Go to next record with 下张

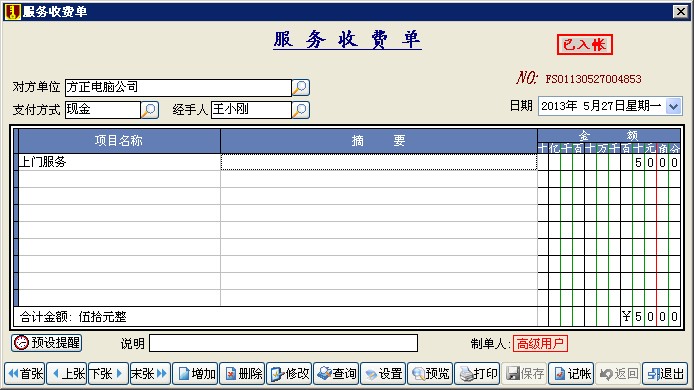108,374
